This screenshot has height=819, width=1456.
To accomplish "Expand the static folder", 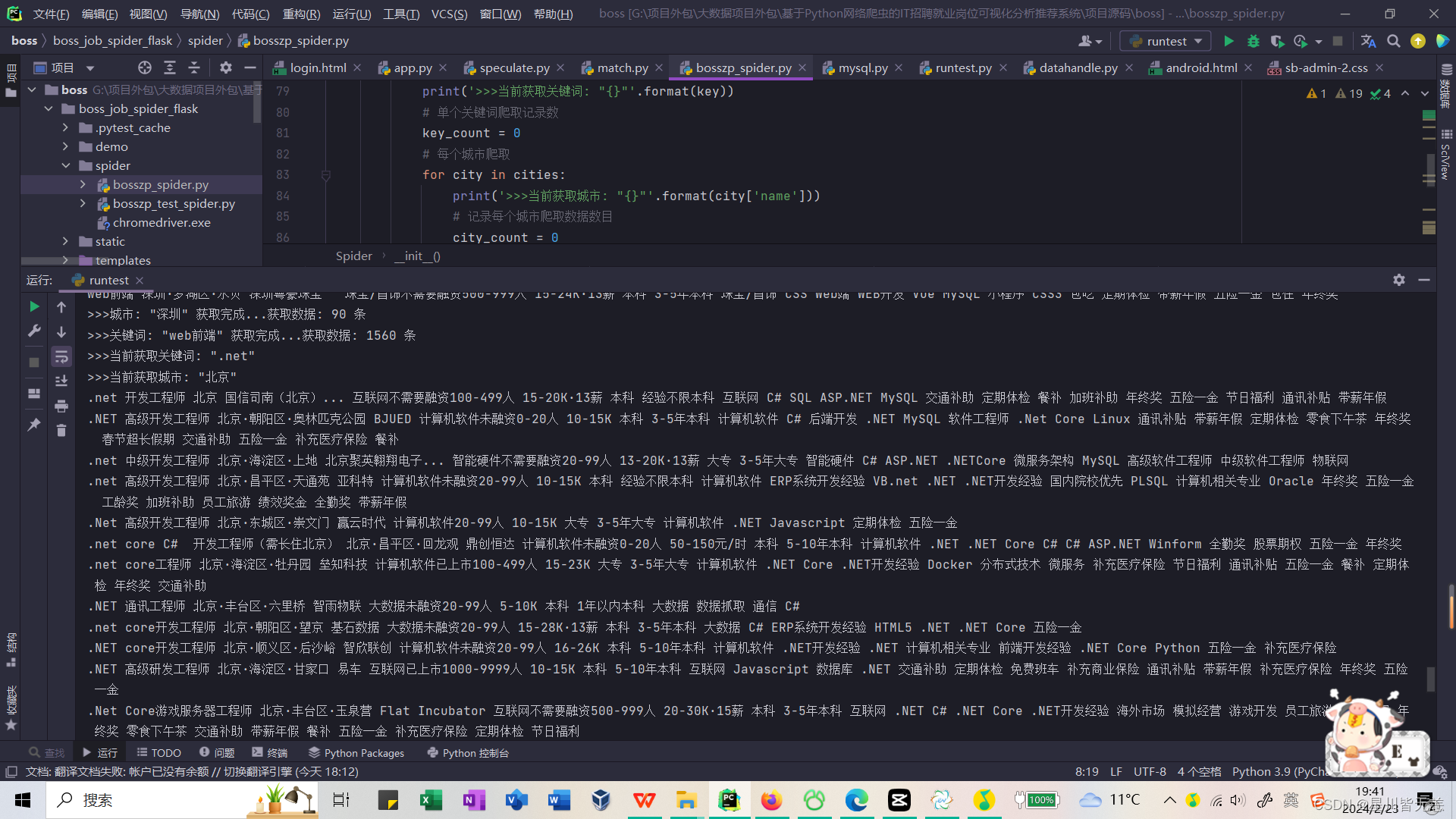I will 66,241.
